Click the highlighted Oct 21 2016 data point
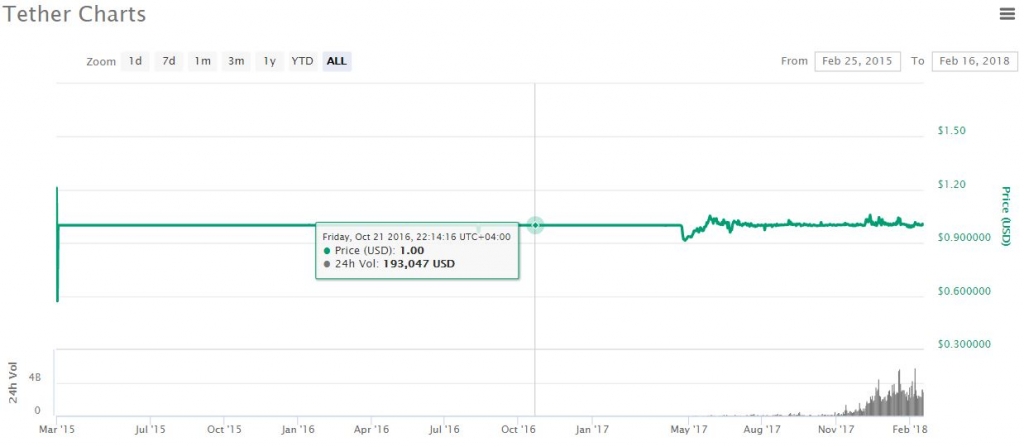1024x447 pixels. pyautogui.click(x=535, y=225)
